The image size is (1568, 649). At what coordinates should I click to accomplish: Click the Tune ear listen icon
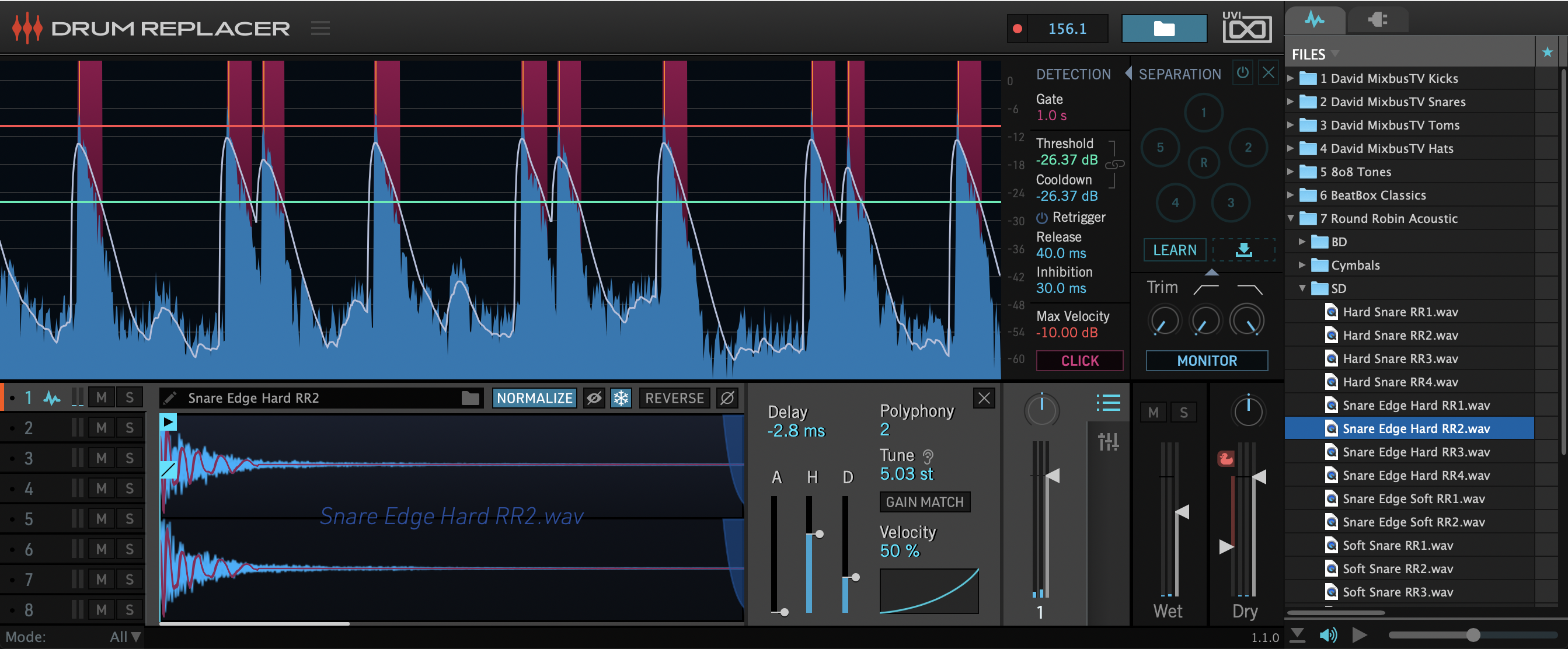[x=928, y=456]
